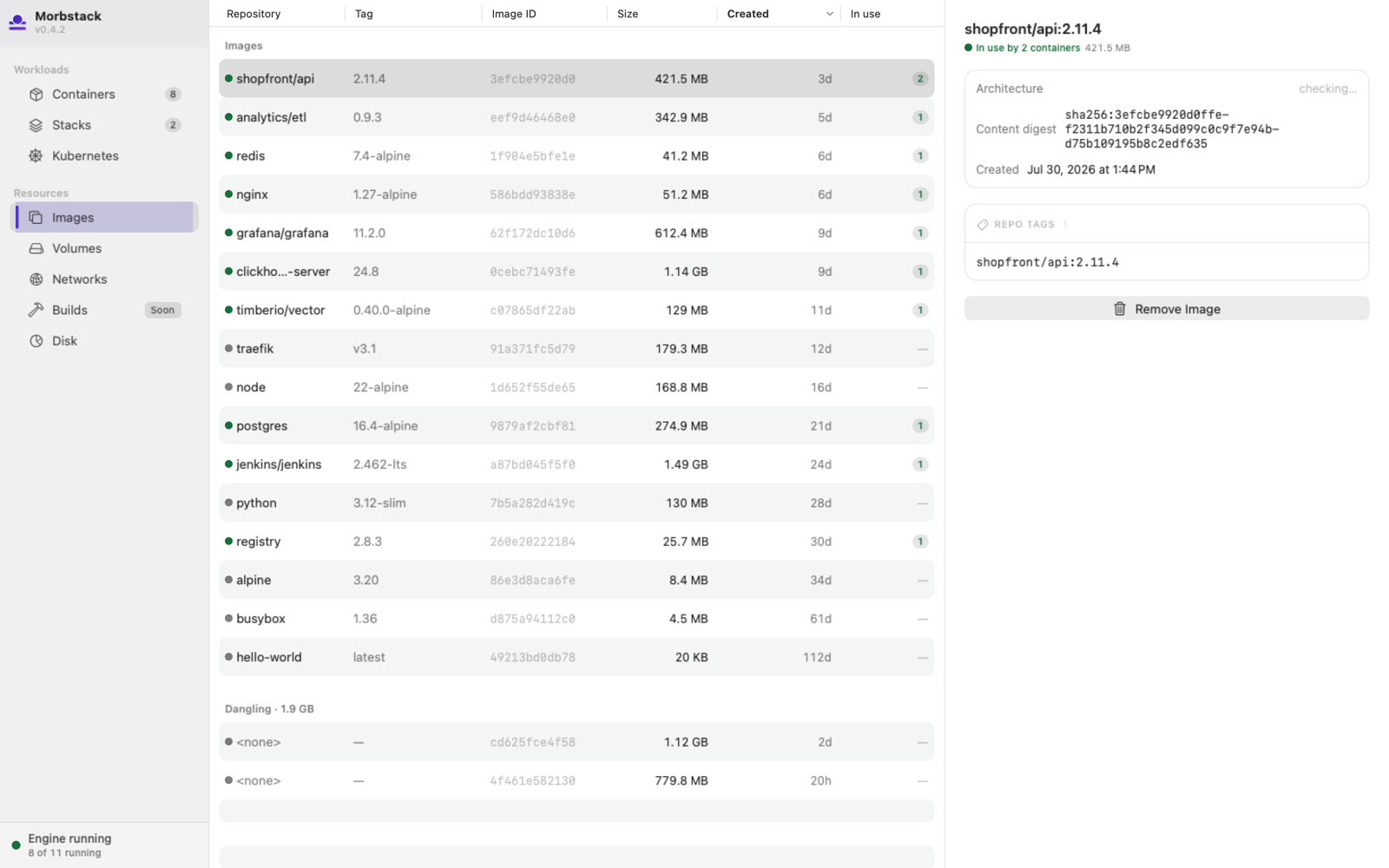1389x868 pixels.
Task: Click the tag icon beside REPO TAGS
Action: pyautogui.click(x=983, y=225)
